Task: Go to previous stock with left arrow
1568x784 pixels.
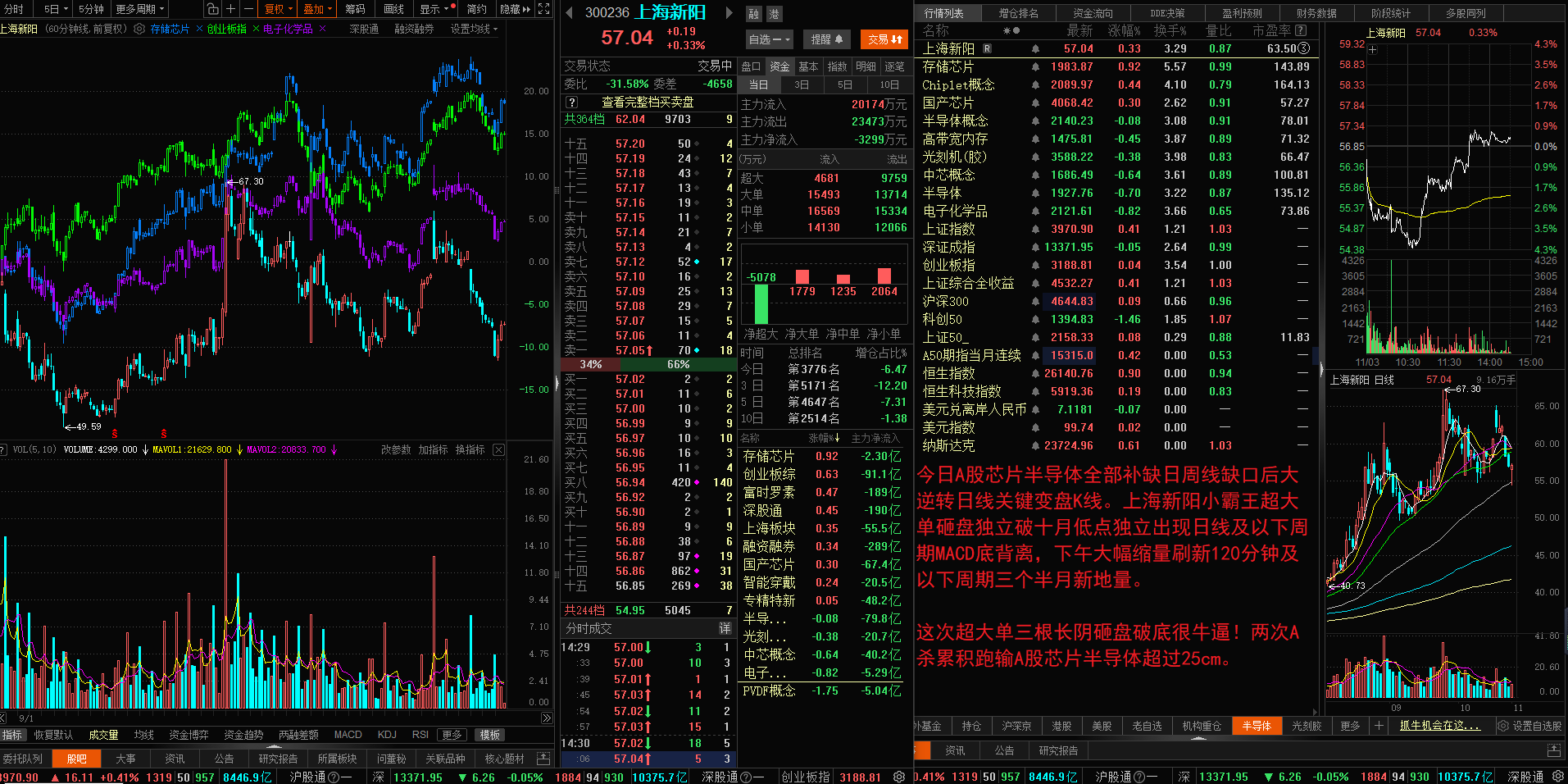Action: click(570, 12)
